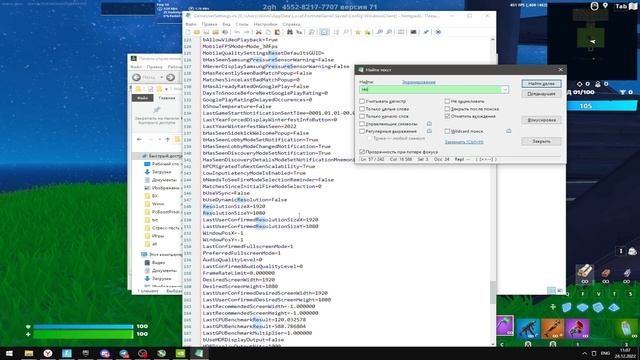Click the Undo arrow in Notepad2 toolbar

coord(237,32)
